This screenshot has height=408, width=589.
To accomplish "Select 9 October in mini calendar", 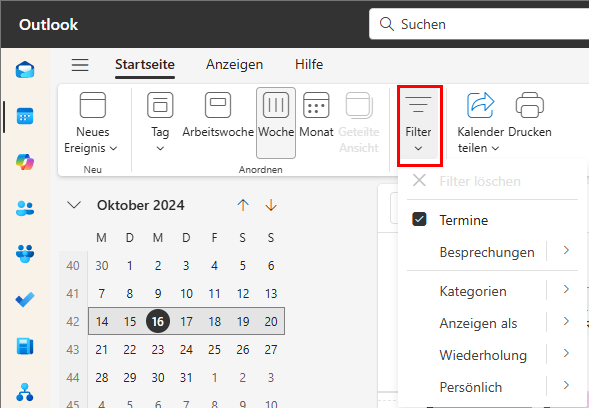I will click(158, 293).
